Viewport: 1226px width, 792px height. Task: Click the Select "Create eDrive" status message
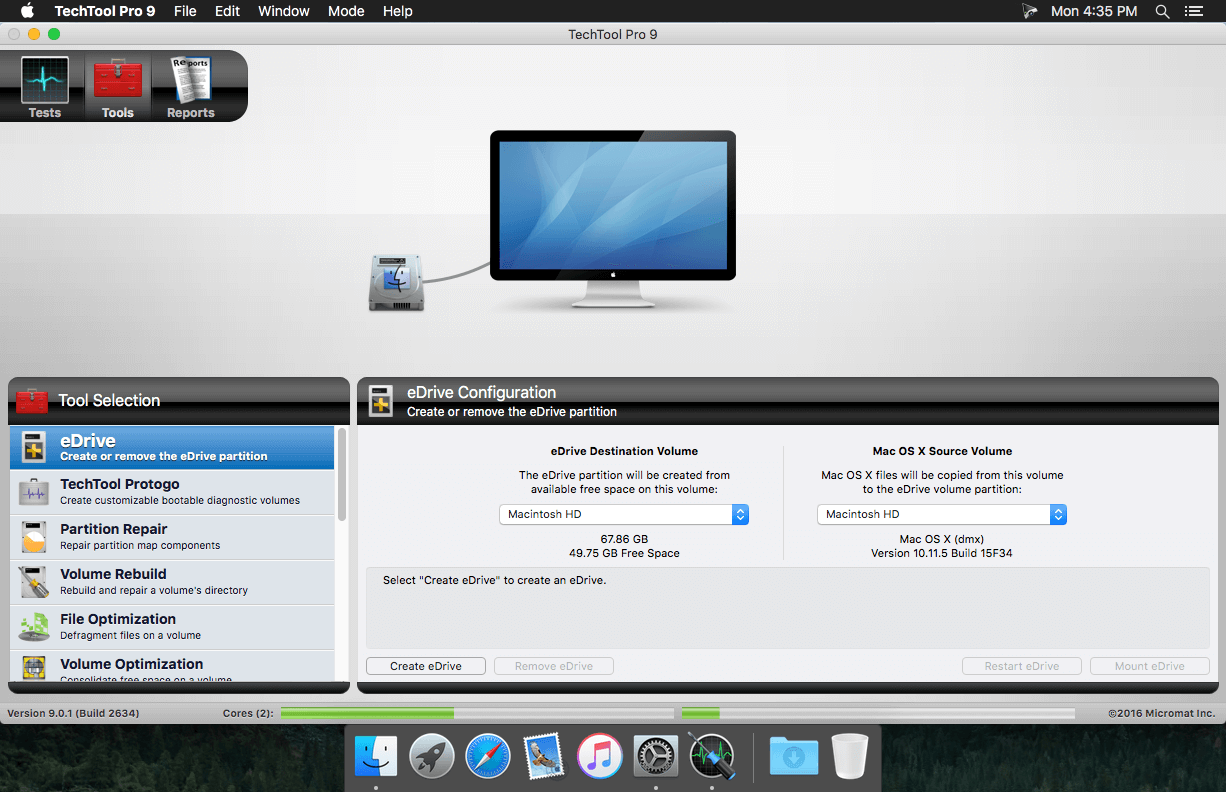(495, 580)
